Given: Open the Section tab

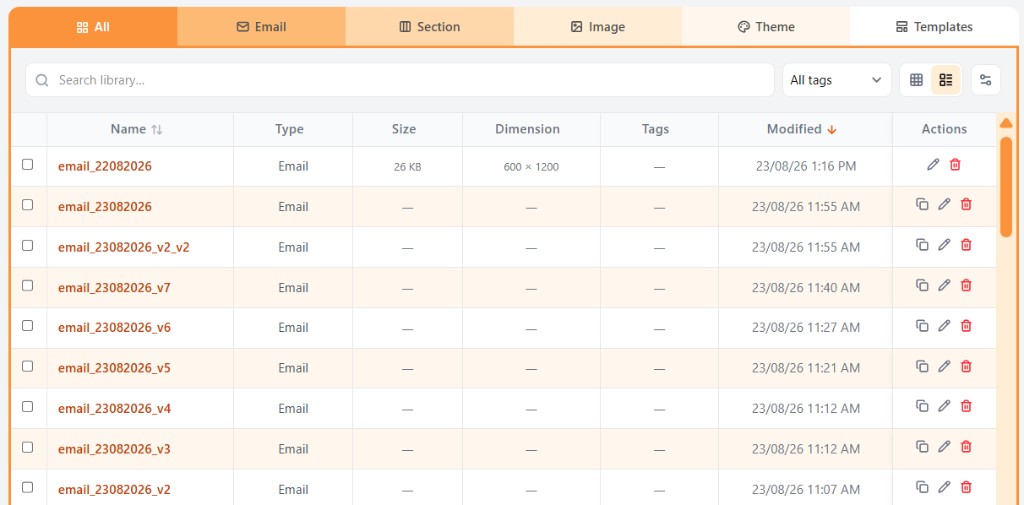Looking at the screenshot, I should (x=430, y=27).
